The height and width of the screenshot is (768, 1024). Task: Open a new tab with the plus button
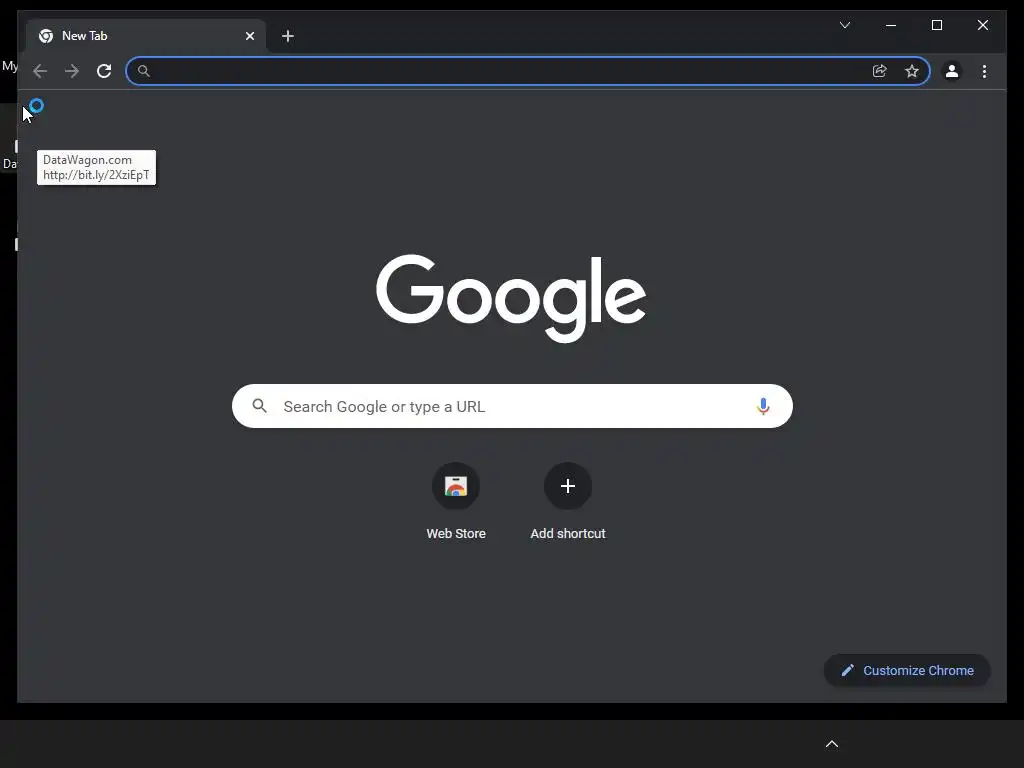click(x=287, y=36)
